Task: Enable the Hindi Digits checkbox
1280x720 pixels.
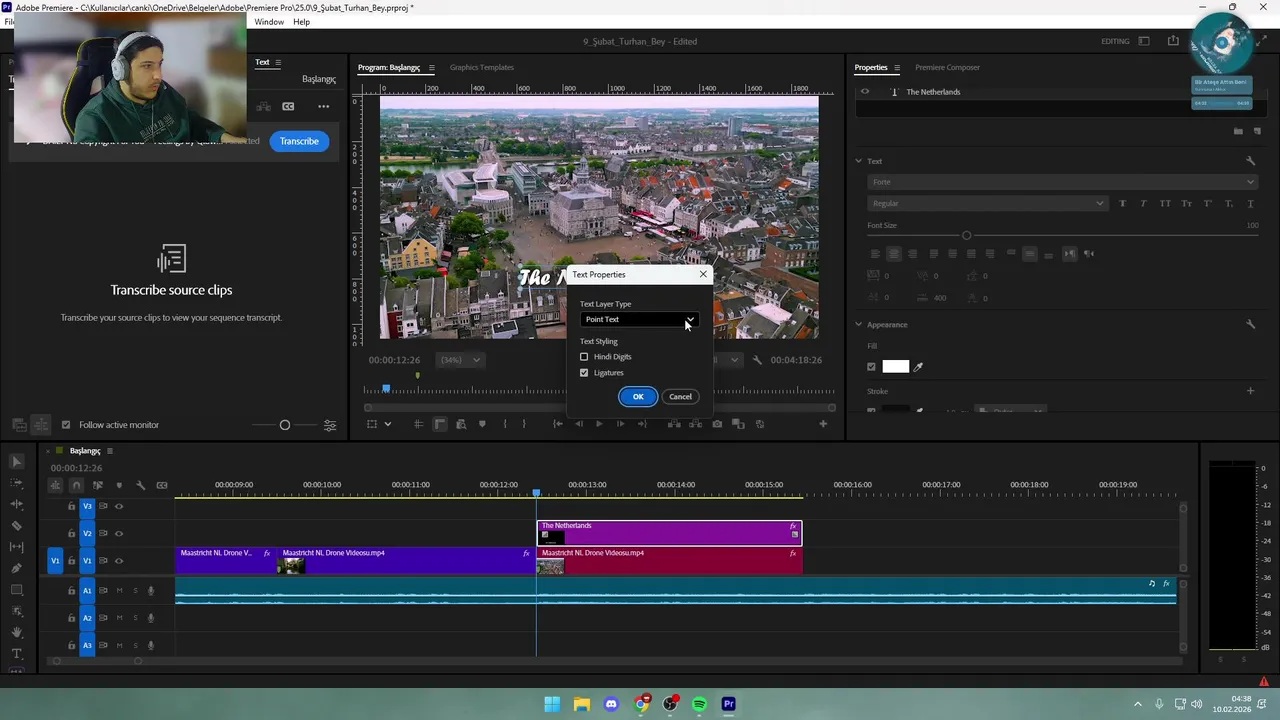Action: 584,357
